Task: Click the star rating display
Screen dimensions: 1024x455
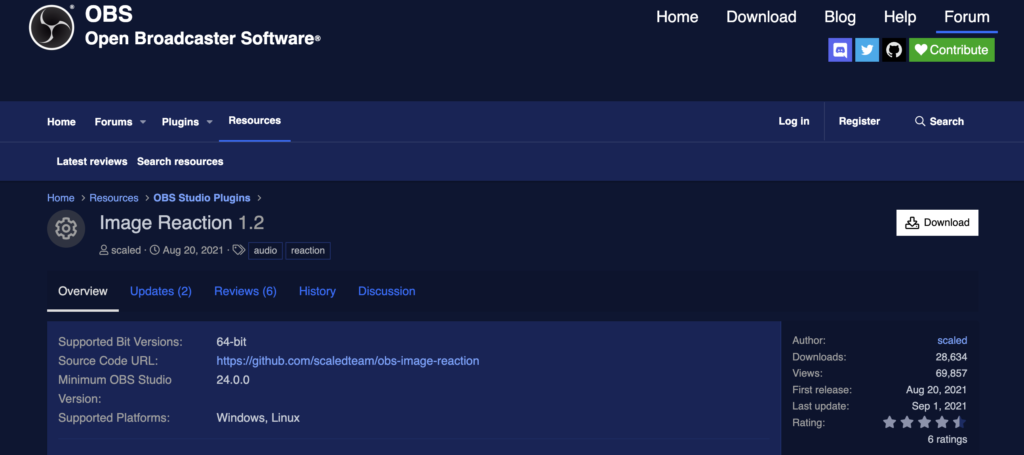Action: (x=924, y=423)
